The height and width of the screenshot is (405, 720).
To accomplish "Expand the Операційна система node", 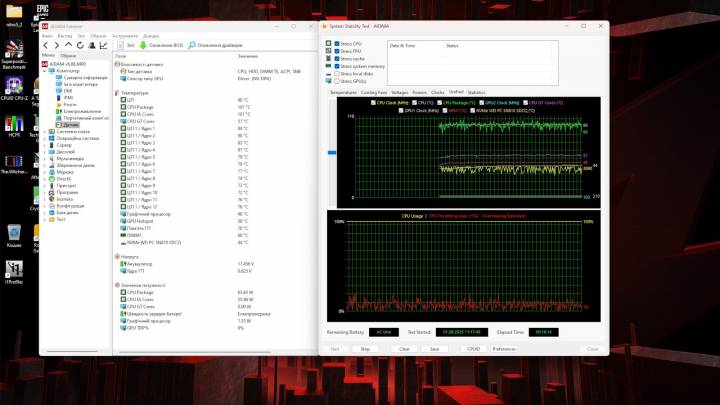I will [45, 138].
